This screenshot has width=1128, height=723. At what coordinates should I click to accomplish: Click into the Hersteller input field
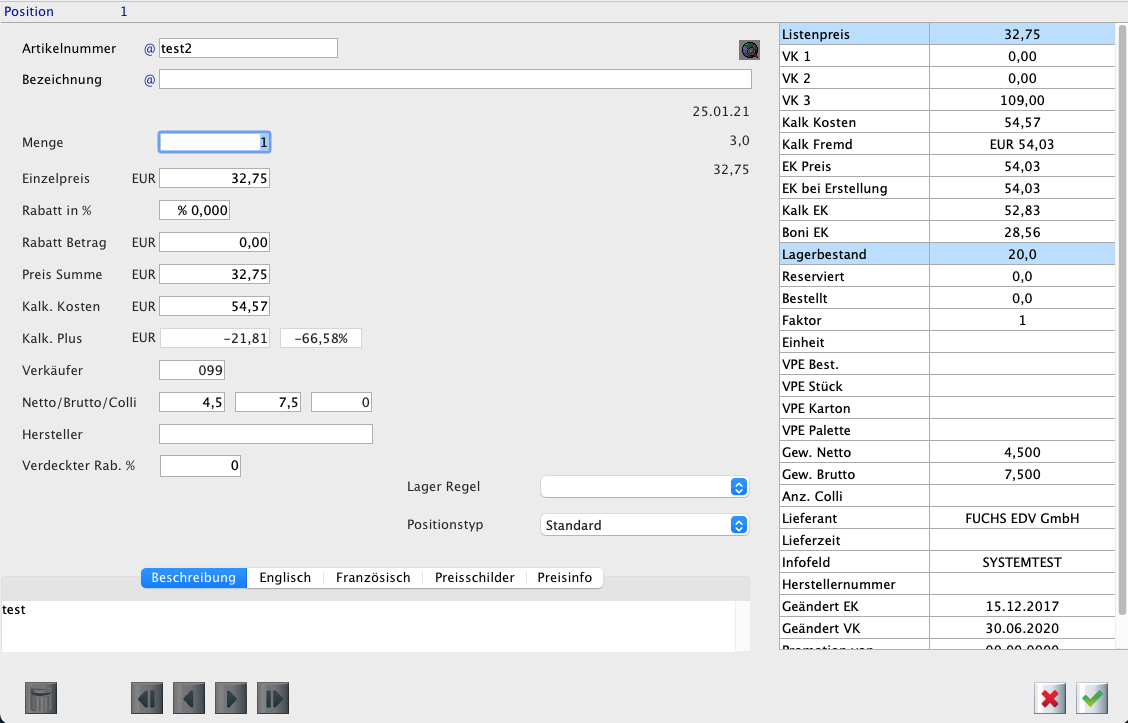point(265,434)
